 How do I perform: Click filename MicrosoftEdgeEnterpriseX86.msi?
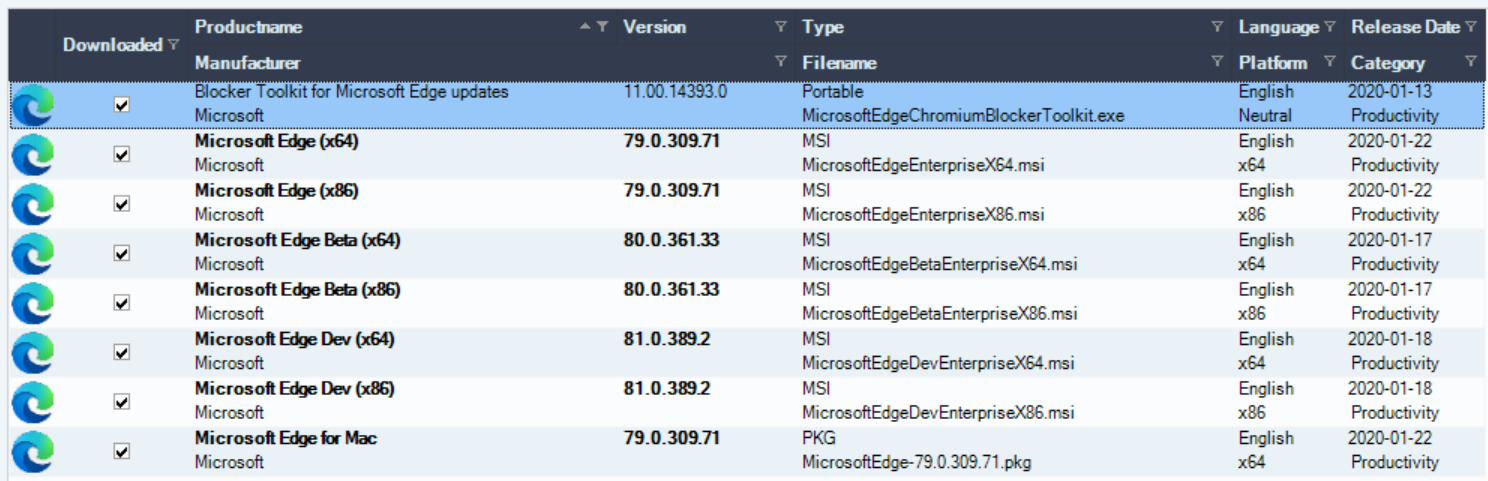point(923,214)
